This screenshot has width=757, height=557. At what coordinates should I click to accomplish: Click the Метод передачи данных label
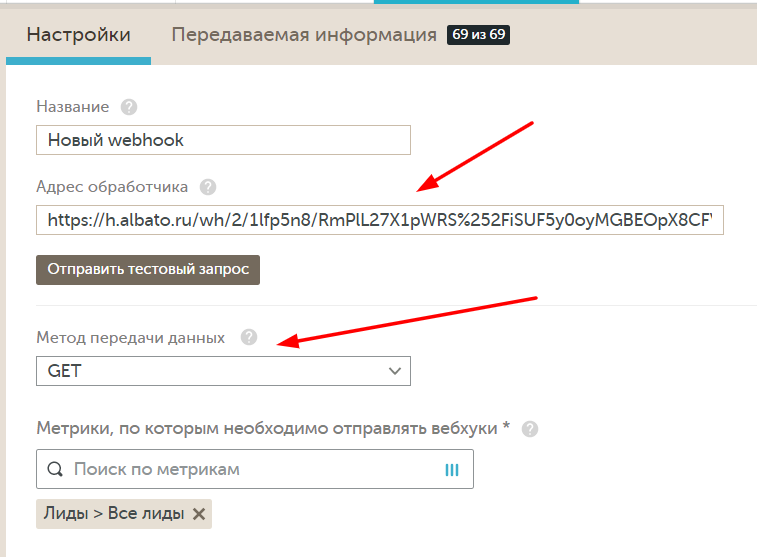(x=130, y=338)
